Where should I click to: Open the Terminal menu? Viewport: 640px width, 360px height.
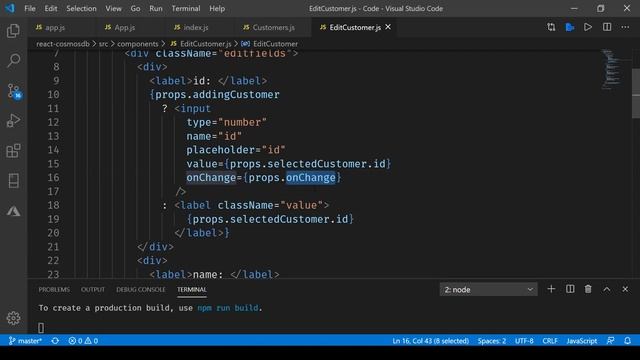(186, 8)
